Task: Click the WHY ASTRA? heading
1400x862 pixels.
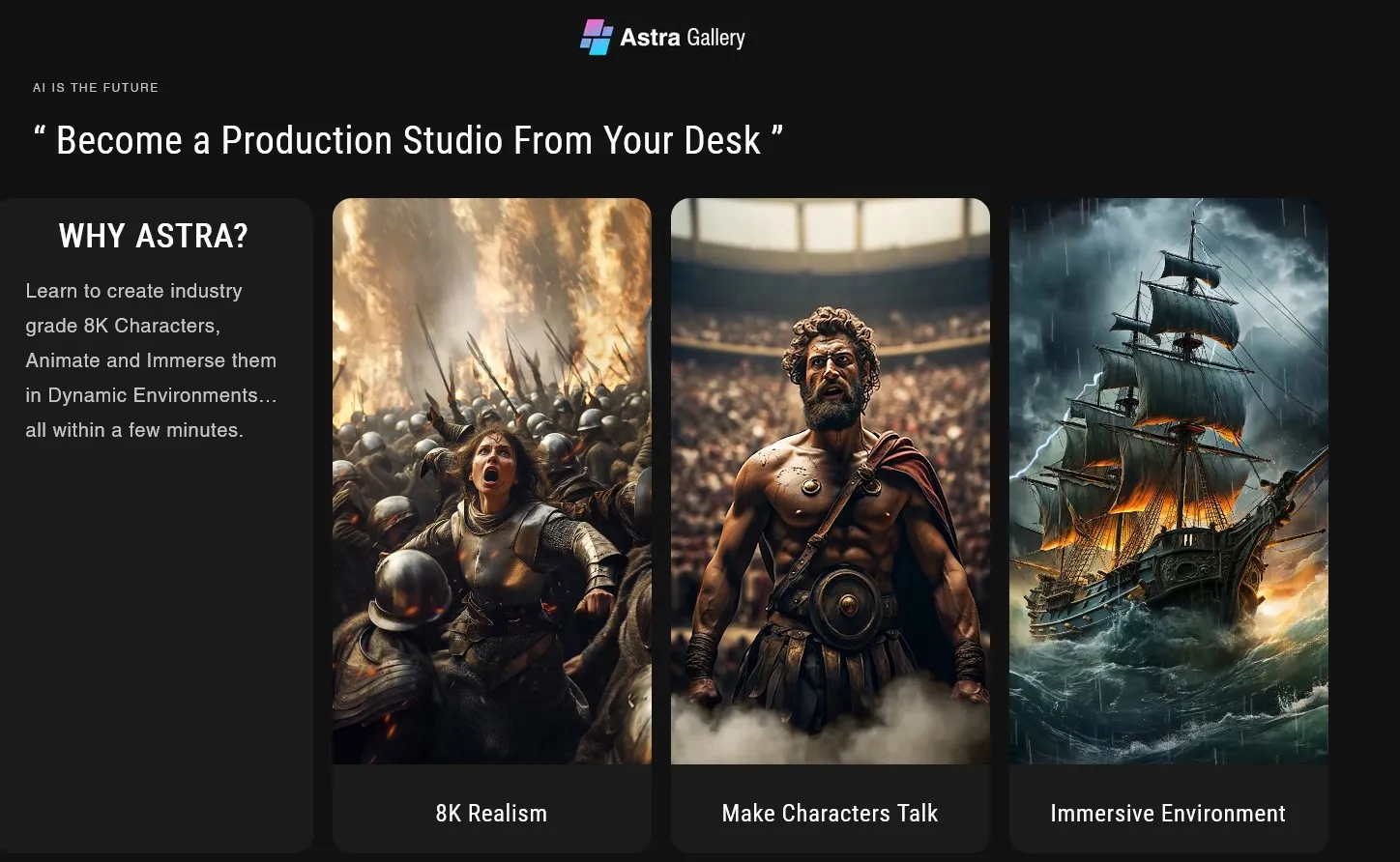Action: 155,236
